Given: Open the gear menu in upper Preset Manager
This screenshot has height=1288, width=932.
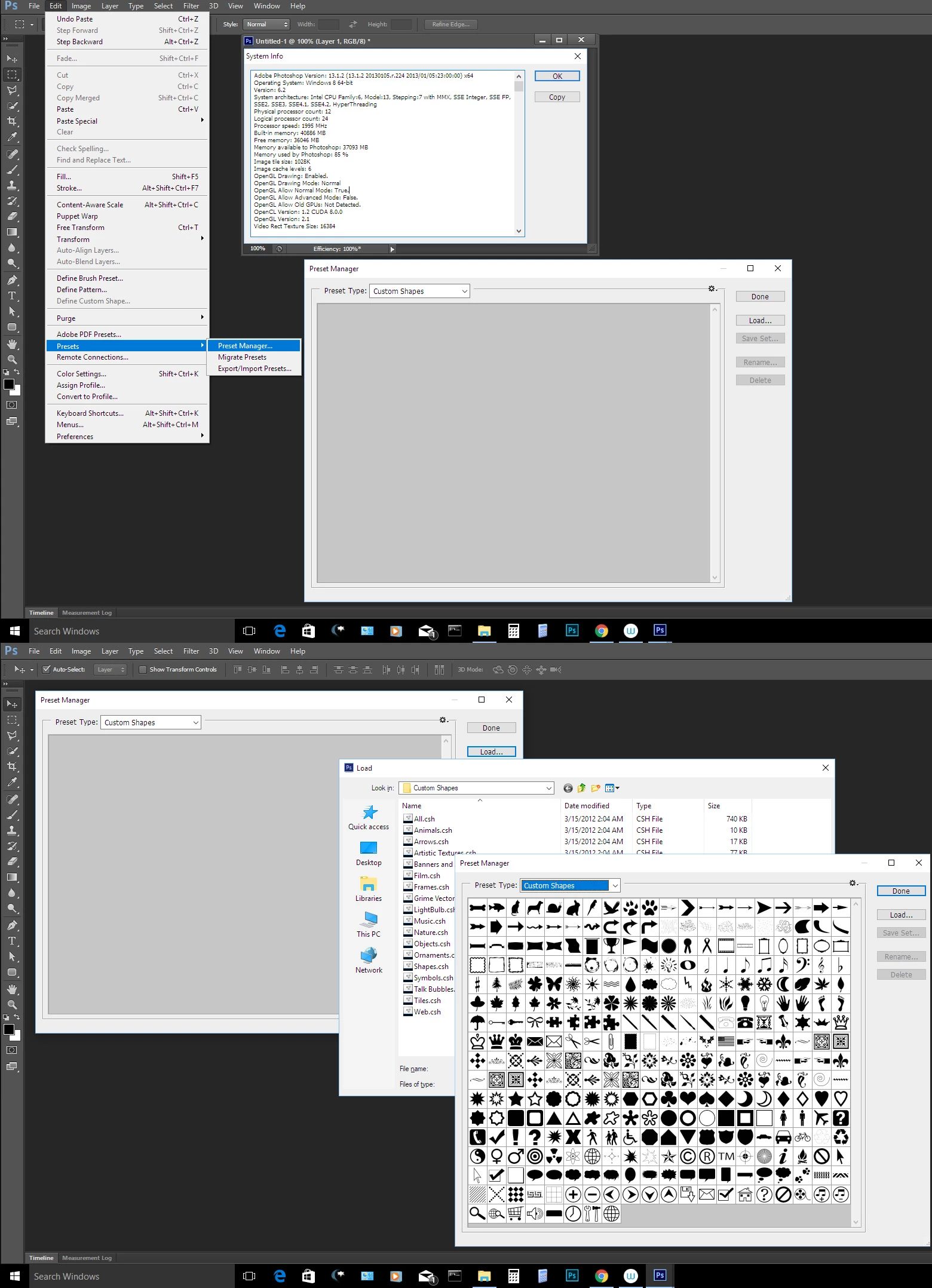Looking at the screenshot, I should click(x=712, y=289).
